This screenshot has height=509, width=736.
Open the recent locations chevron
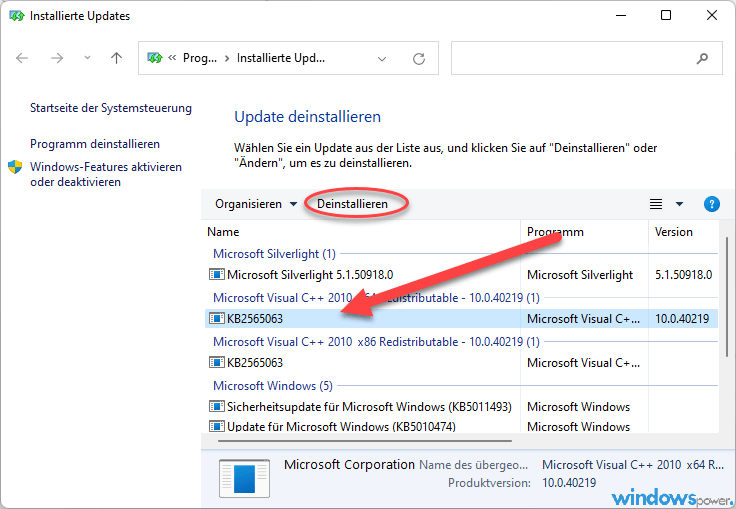point(87,58)
